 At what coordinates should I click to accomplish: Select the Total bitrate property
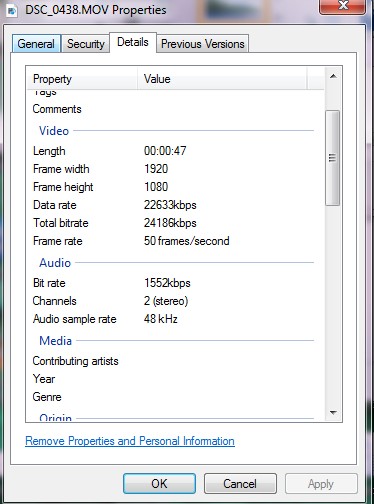coord(61,223)
